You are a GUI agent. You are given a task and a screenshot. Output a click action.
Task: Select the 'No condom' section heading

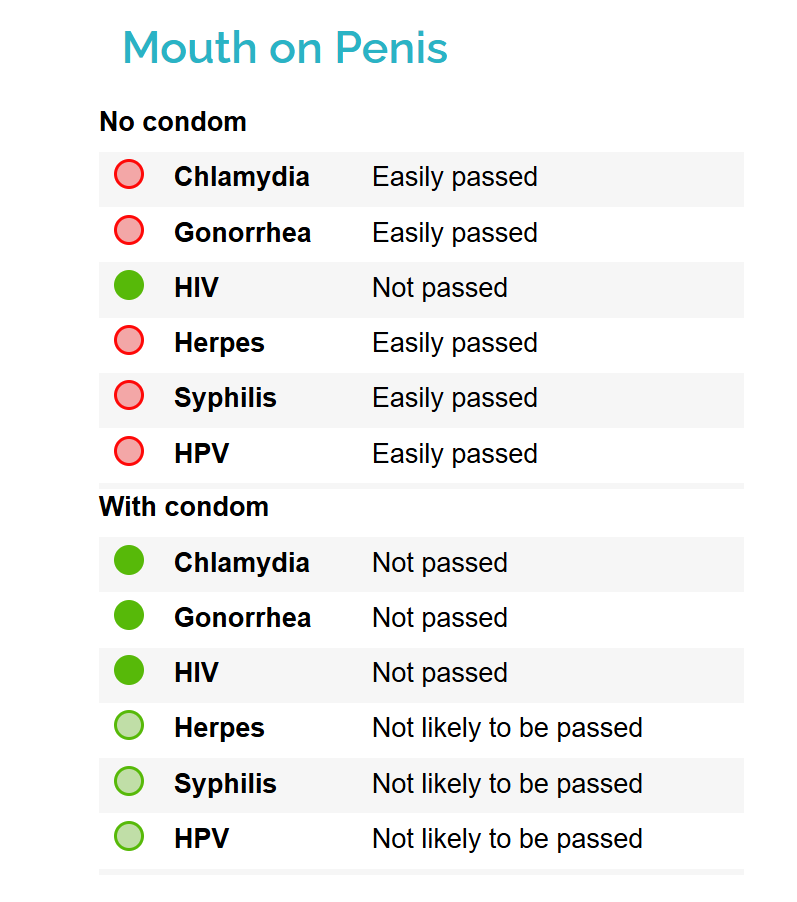tap(173, 122)
